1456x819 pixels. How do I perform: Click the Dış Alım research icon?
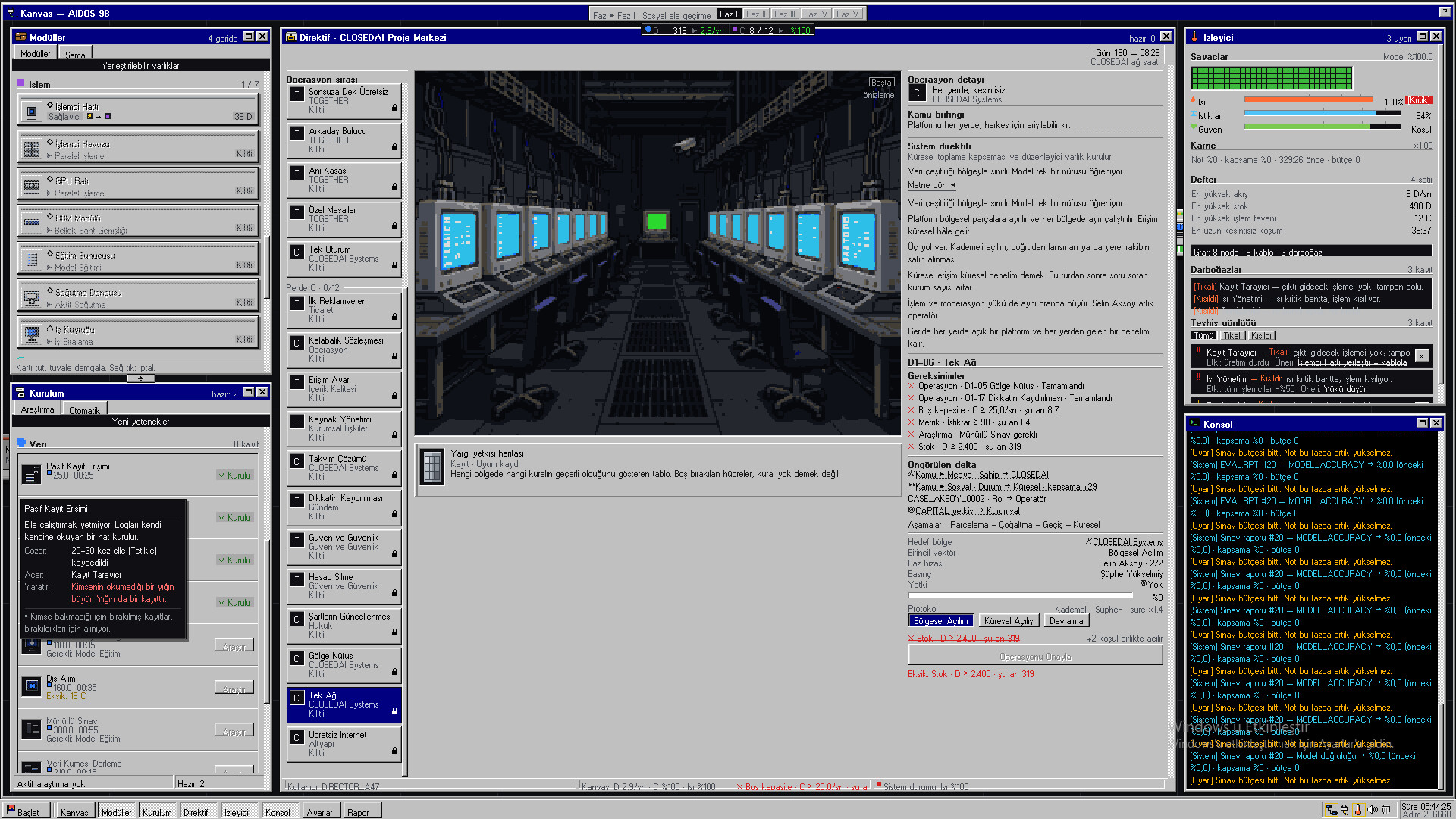(x=32, y=686)
